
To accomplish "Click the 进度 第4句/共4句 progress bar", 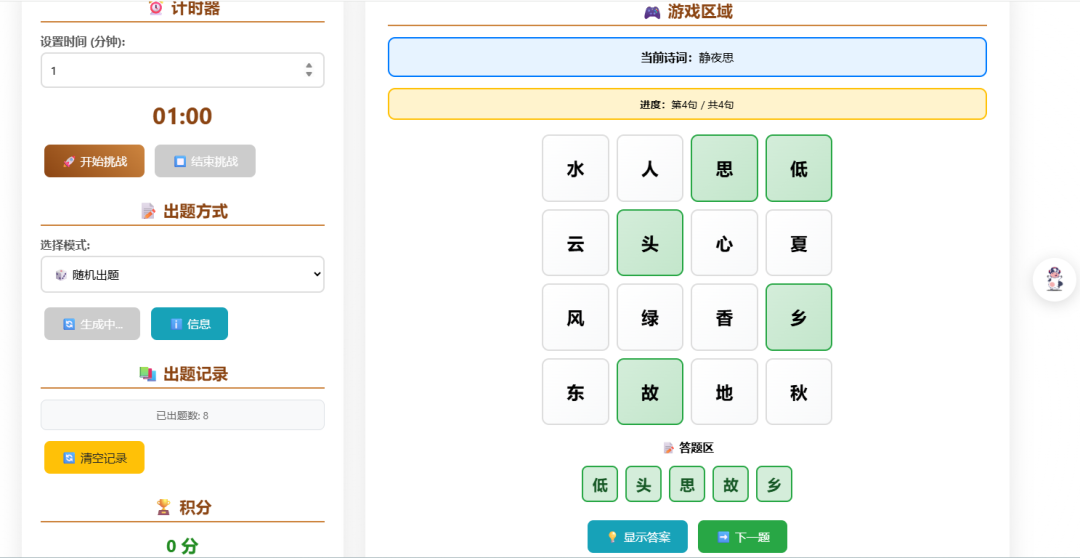I will tap(687, 104).
